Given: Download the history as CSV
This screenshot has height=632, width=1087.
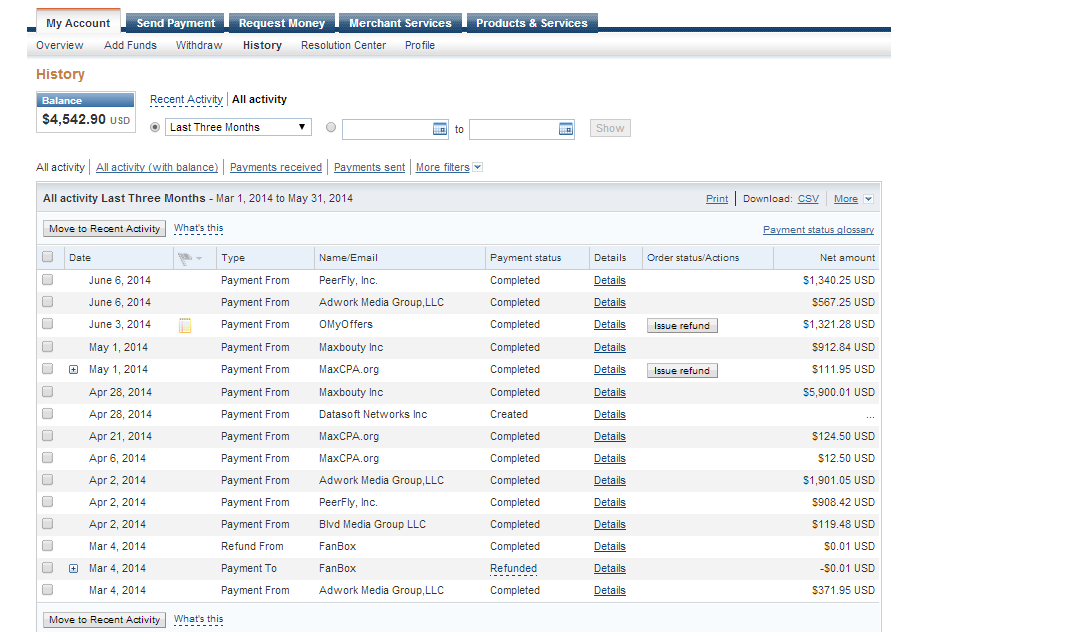Looking at the screenshot, I should pyautogui.click(x=808, y=199).
